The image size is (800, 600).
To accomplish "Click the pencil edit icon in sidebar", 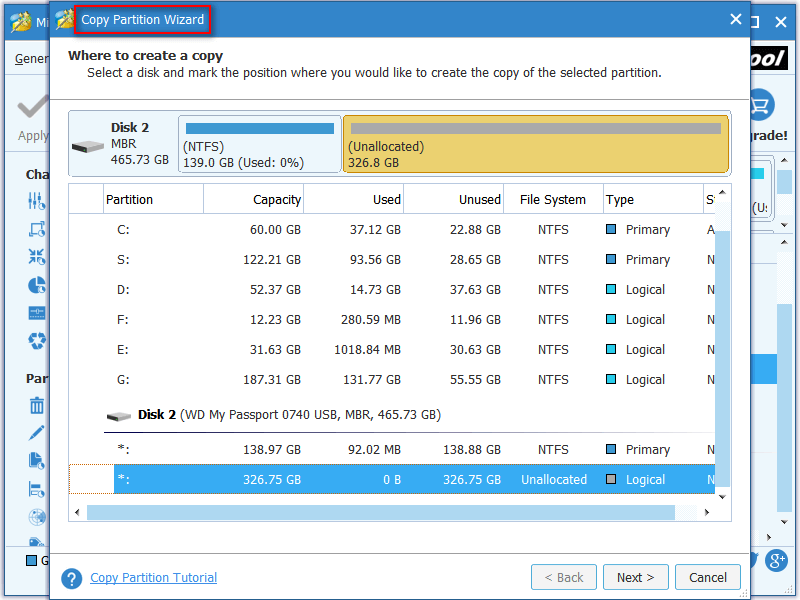I will pyautogui.click(x=37, y=433).
